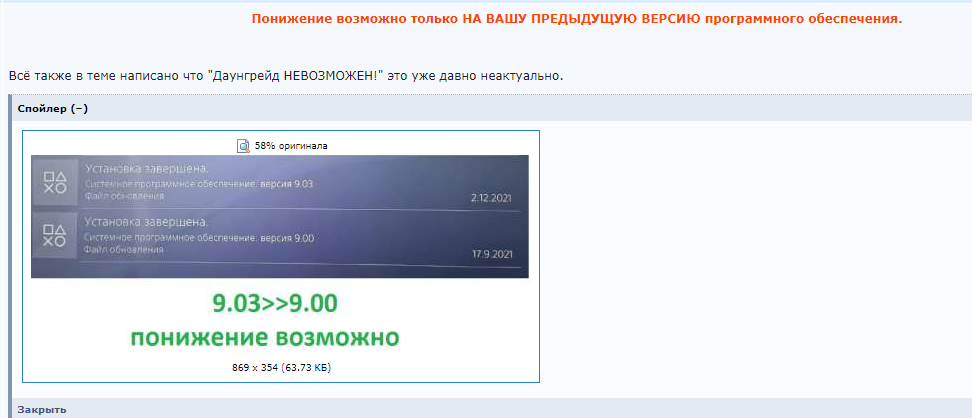Click the "869 x 354 (63.73 КБ)" size label
This screenshot has width=972, height=418.
click(x=281, y=368)
